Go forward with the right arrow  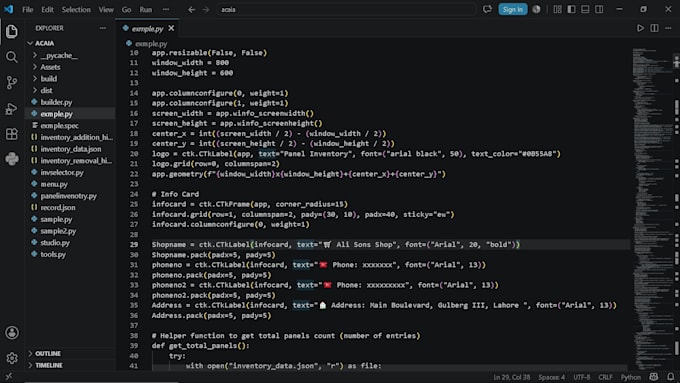click(206, 10)
